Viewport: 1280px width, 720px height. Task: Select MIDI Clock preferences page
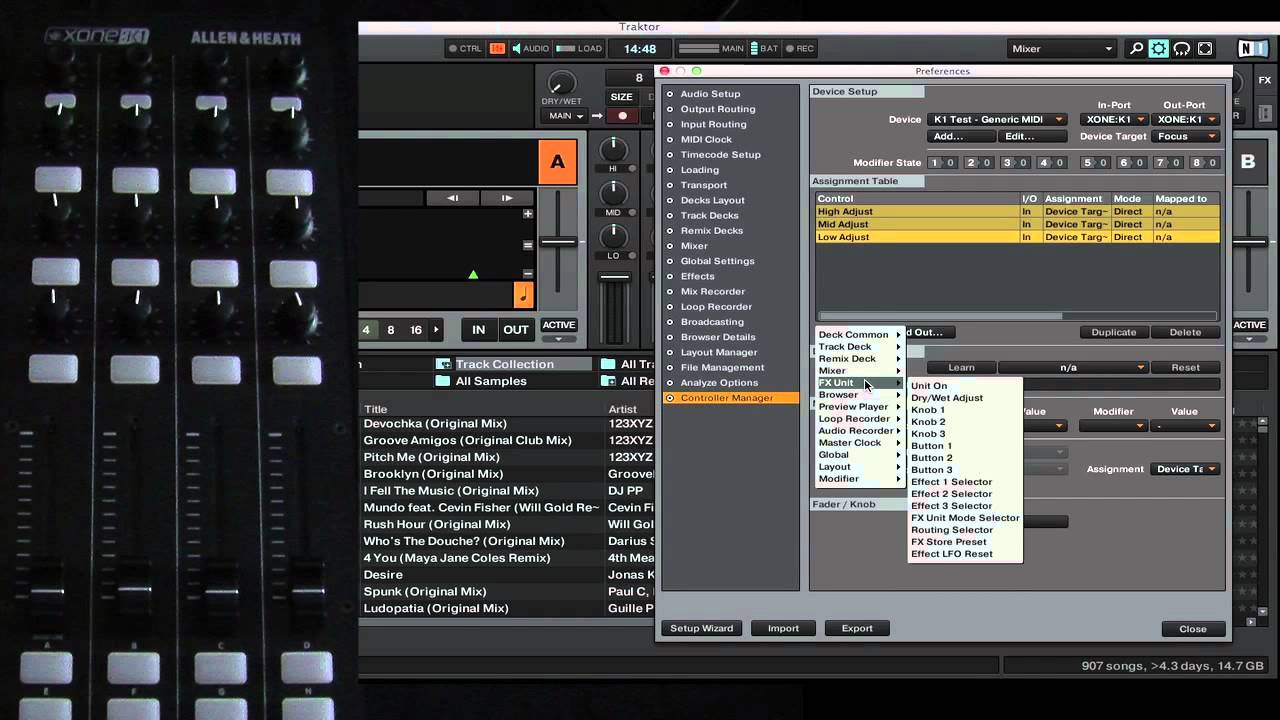point(706,139)
